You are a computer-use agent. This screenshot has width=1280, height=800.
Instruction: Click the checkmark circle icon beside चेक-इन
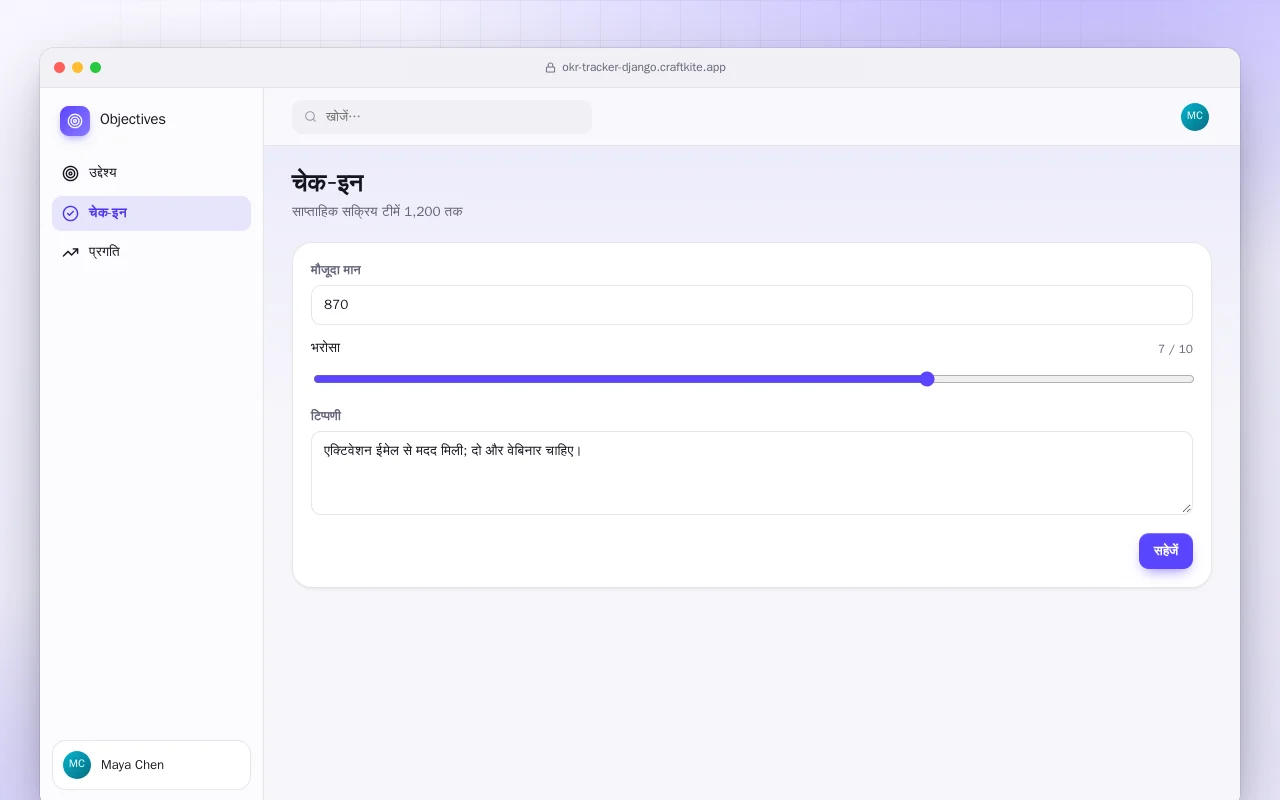point(70,213)
